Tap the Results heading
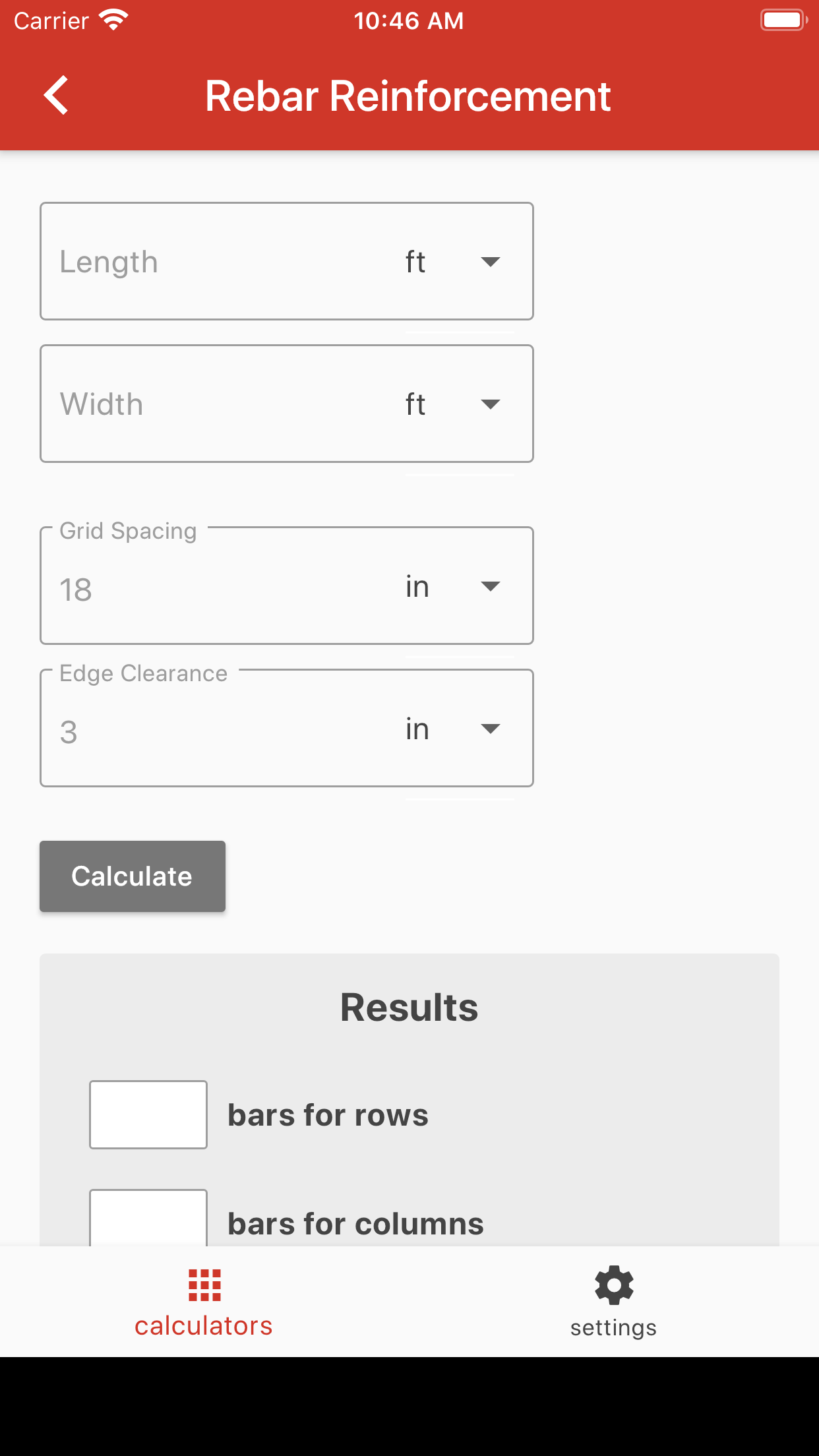Viewport: 819px width, 1456px height. (x=409, y=1008)
